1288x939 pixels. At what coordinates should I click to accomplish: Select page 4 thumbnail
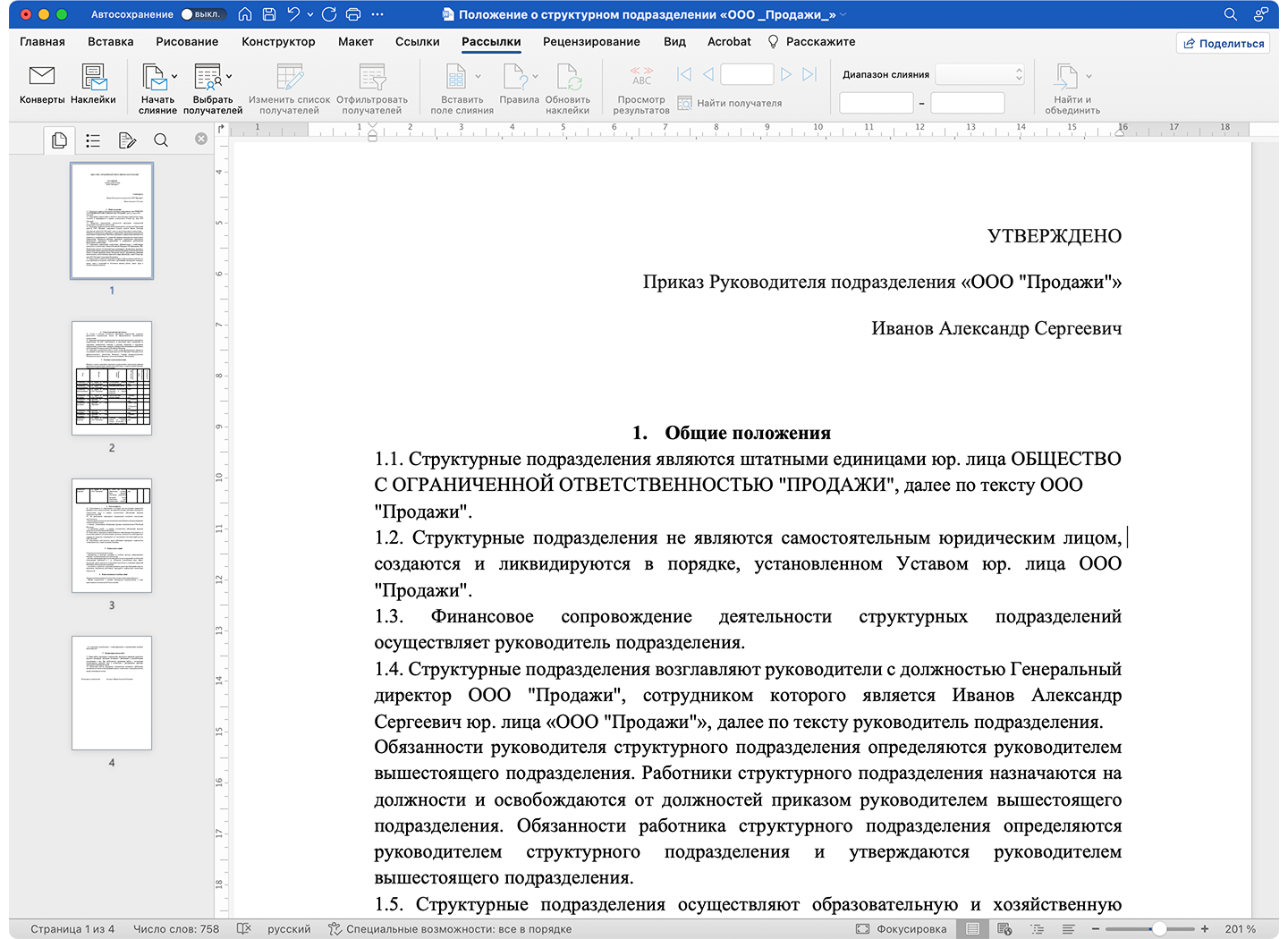(112, 693)
